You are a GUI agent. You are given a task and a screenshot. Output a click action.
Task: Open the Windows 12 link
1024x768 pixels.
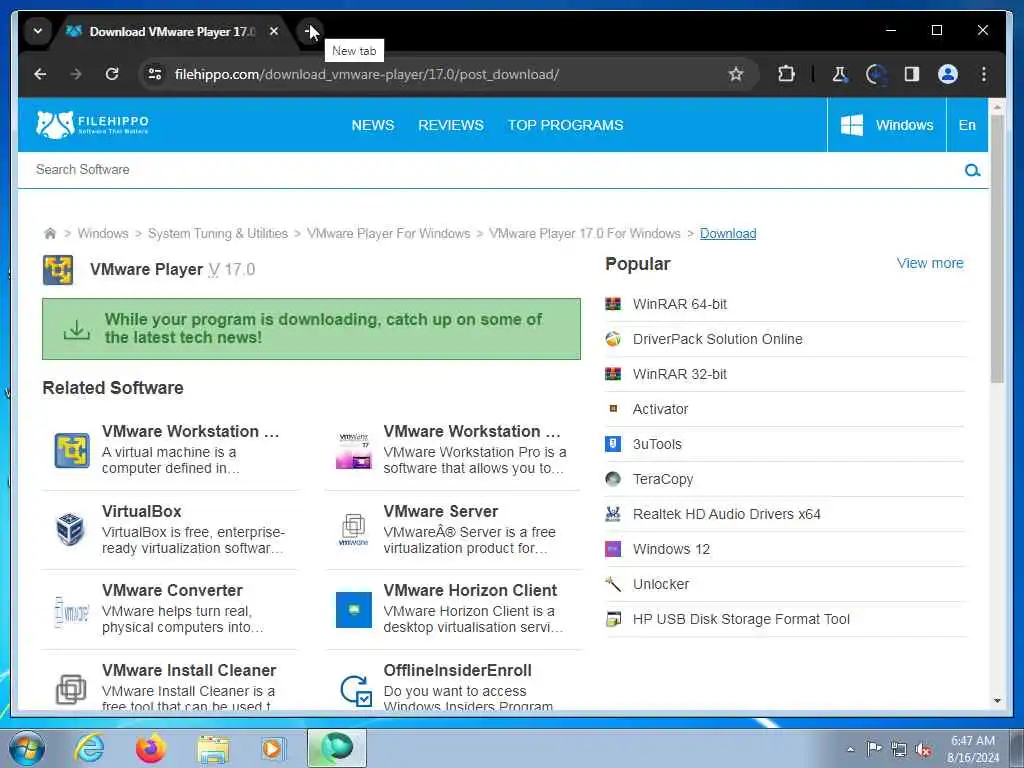click(x=671, y=549)
